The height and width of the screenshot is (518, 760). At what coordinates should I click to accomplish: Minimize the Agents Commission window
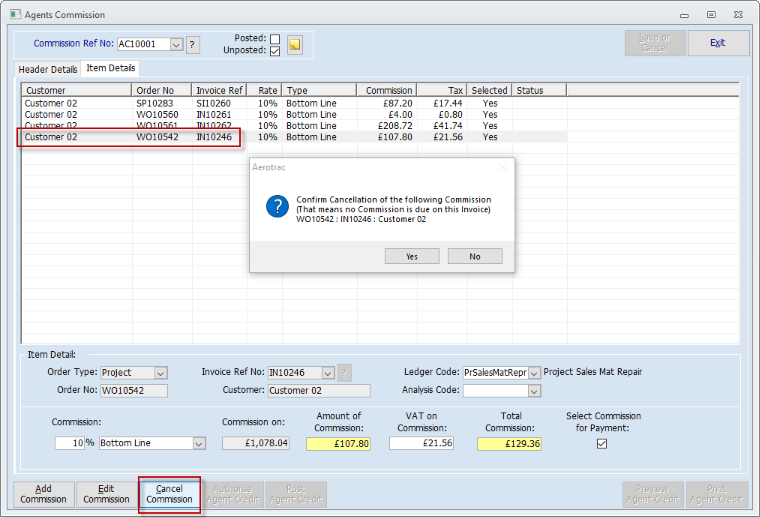point(684,15)
